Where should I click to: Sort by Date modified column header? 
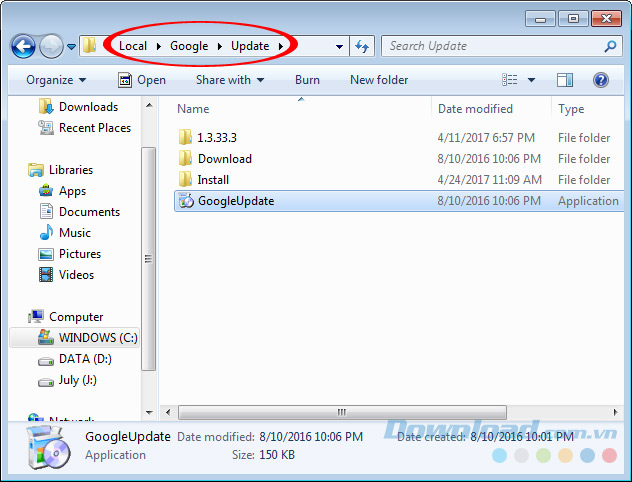[x=475, y=109]
